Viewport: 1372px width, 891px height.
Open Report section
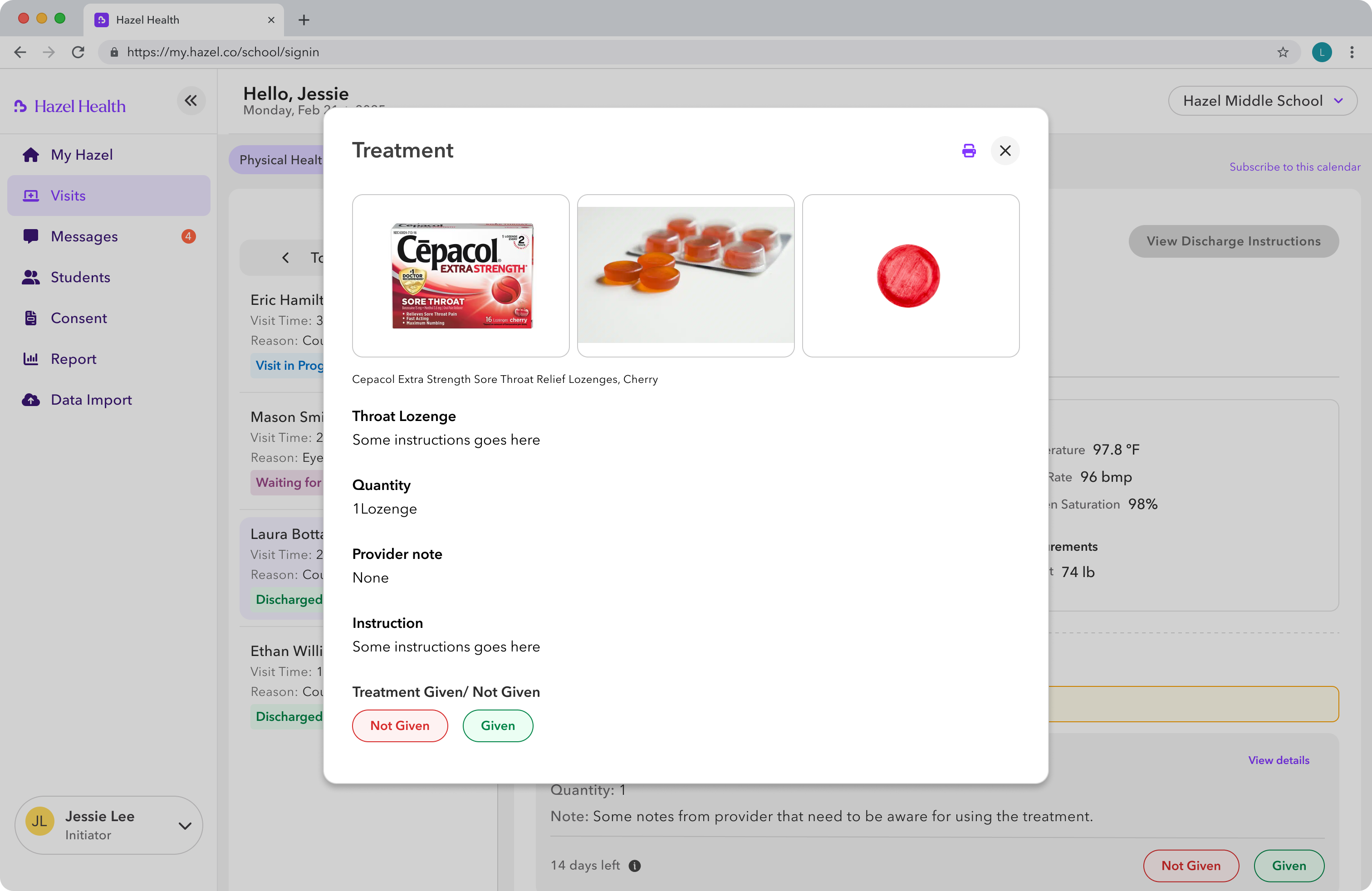(108, 358)
